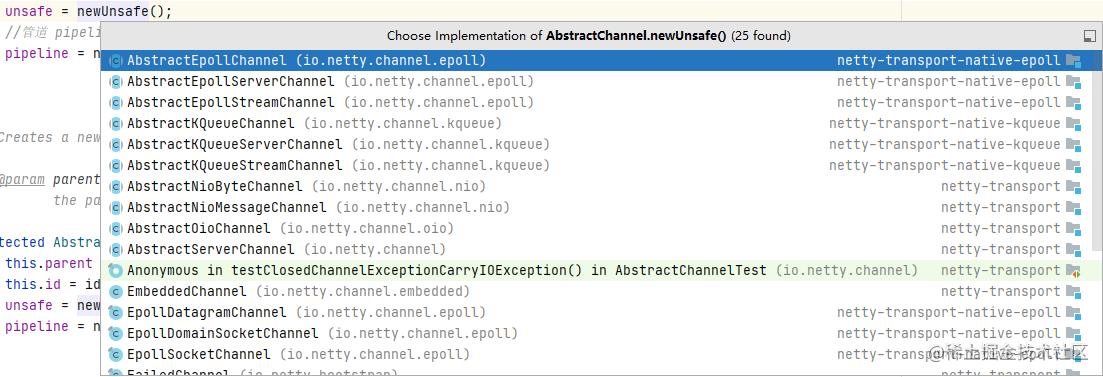Image resolution: width=1103 pixels, height=377 pixels.
Task: Click module folder icon on EmbeddedChannel row
Action: pyautogui.click(x=1073, y=292)
